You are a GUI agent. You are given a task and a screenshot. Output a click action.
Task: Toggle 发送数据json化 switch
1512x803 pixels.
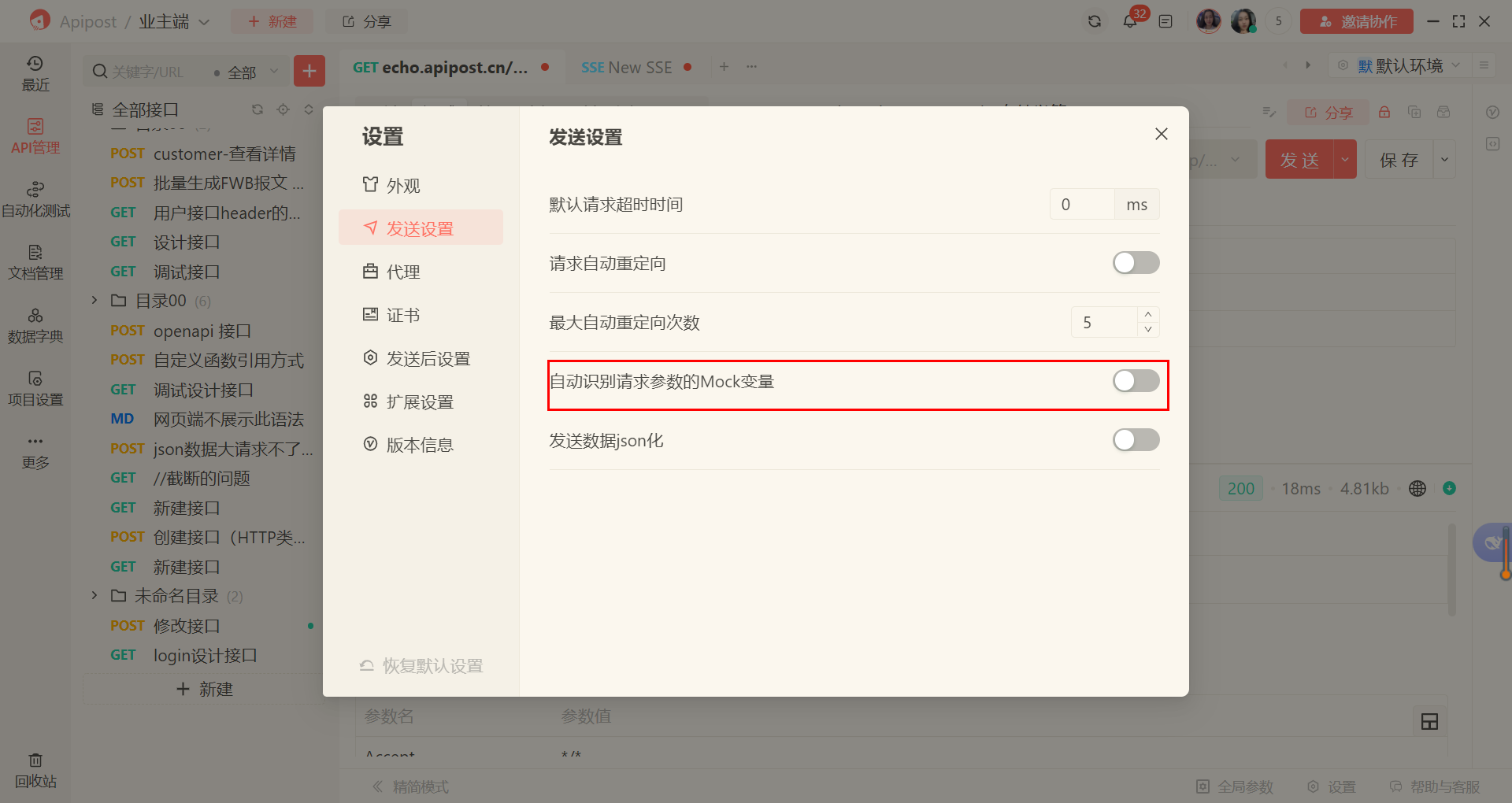click(x=1136, y=440)
